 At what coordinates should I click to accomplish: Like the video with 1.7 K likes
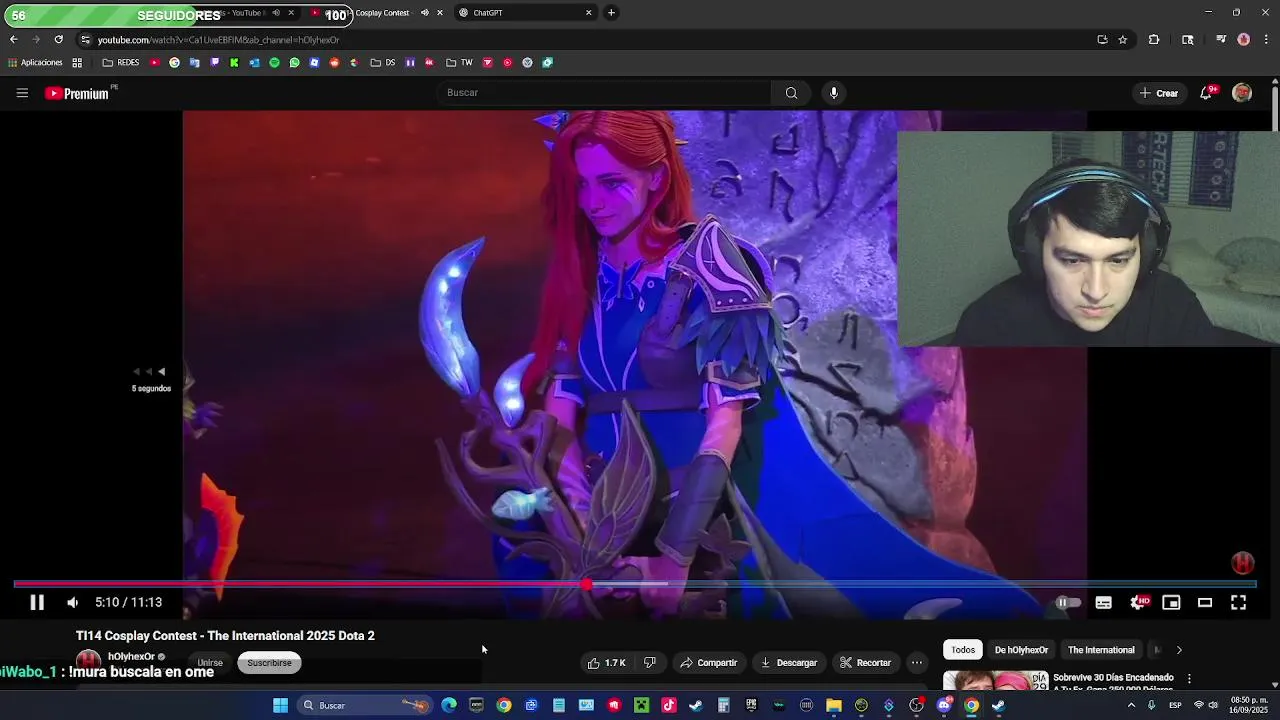coord(607,663)
